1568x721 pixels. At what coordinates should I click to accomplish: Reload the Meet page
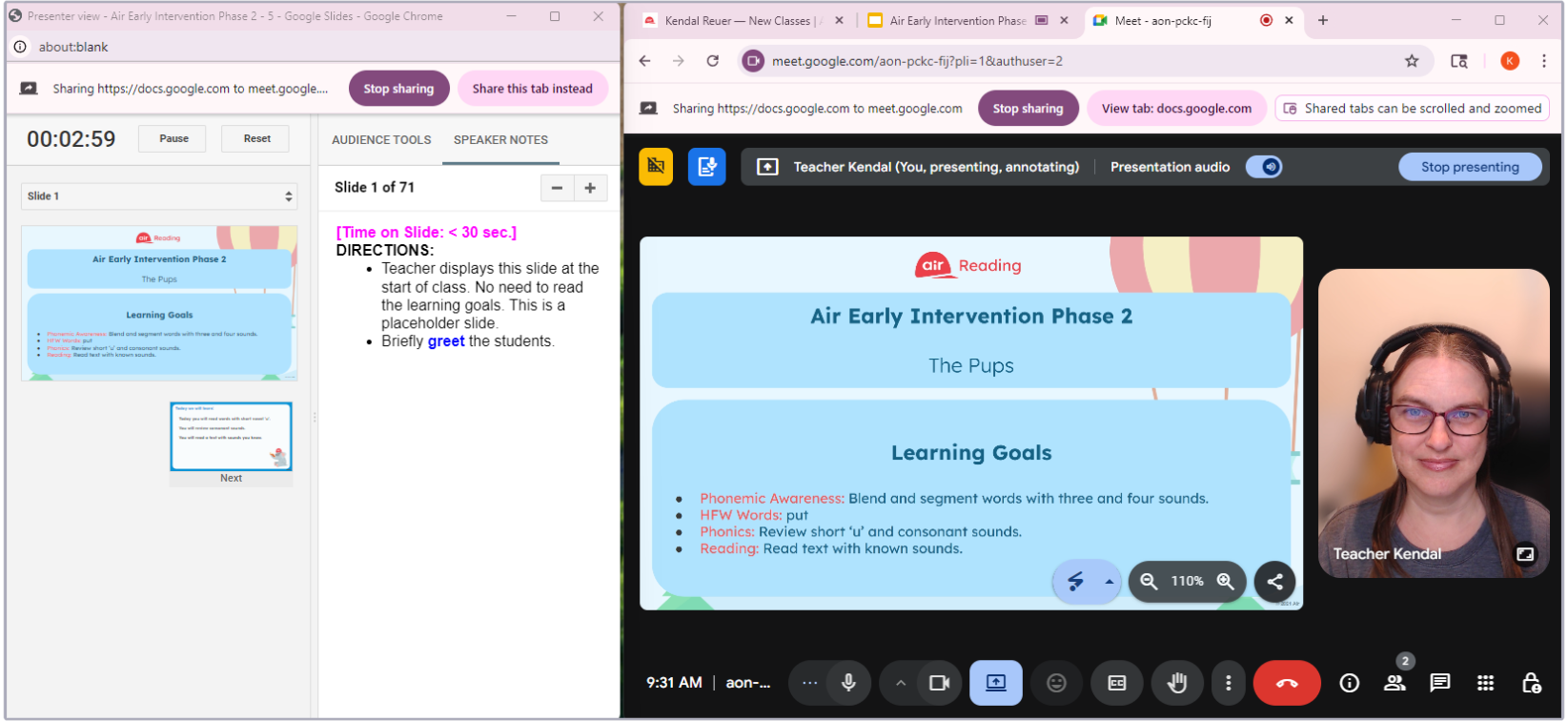coord(712,61)
